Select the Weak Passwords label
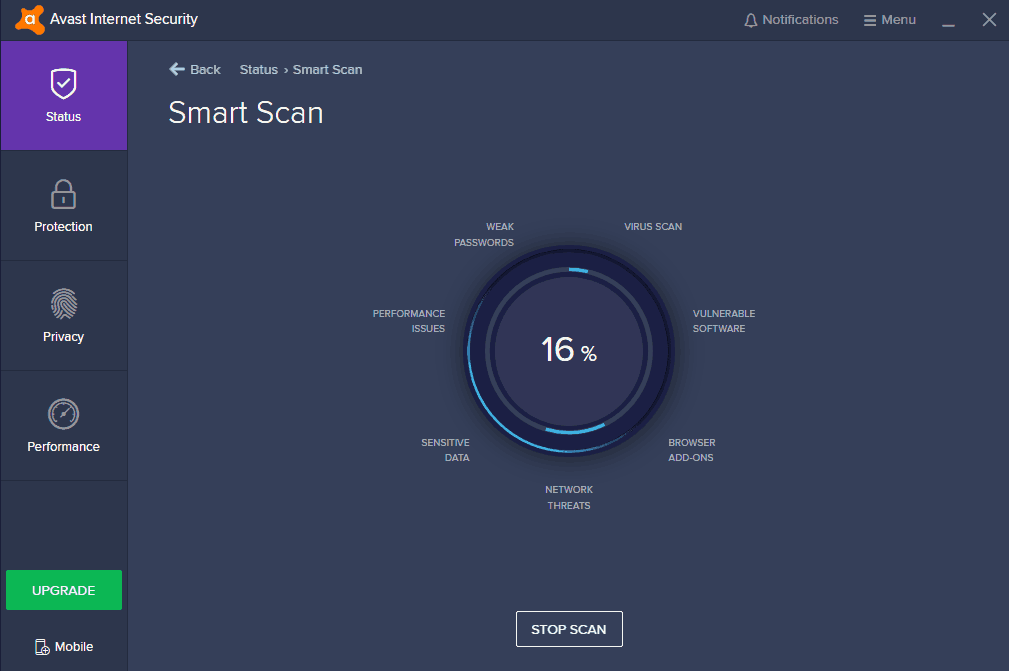The height and width of the screenshot is (671, 1009). point(493,234)
